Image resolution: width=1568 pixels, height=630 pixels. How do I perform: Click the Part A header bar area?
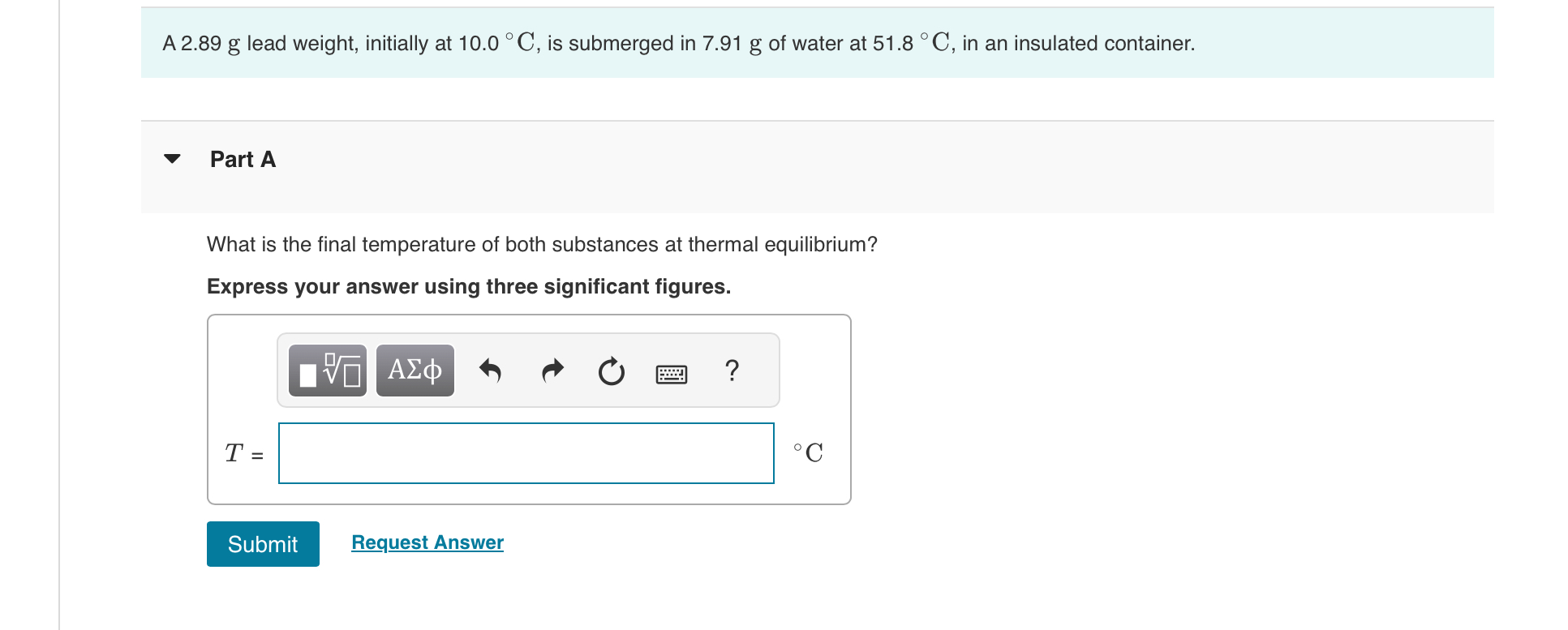pos(811,166)
